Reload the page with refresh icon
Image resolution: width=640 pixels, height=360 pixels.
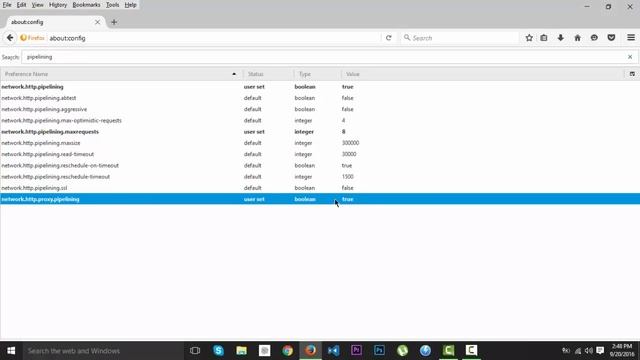[x=389, y=38]
